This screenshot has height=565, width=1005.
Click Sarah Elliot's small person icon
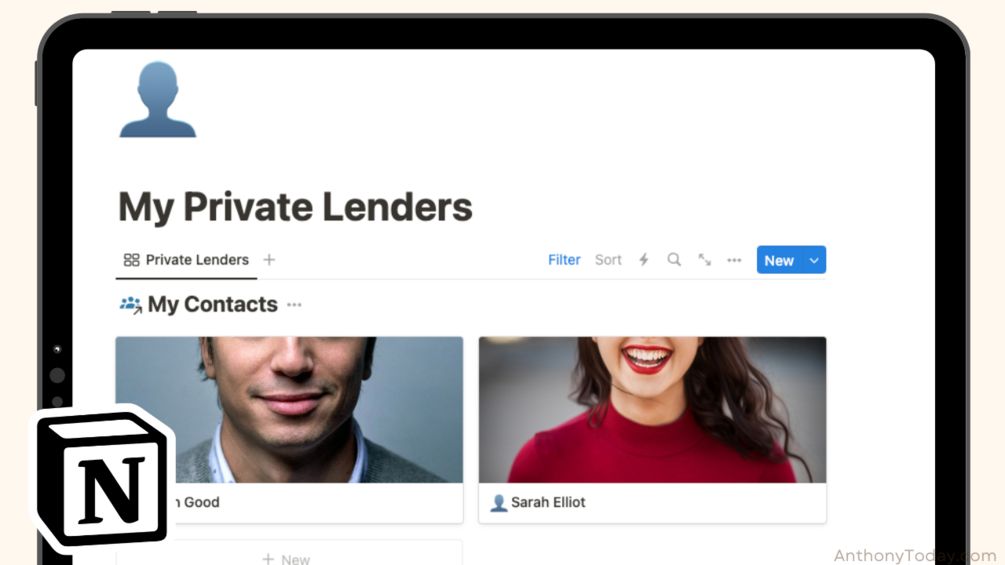498,503
